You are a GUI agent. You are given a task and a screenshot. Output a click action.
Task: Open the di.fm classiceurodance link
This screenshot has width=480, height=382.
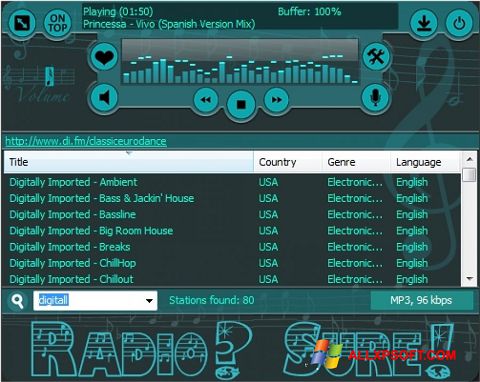click(86, 141)
